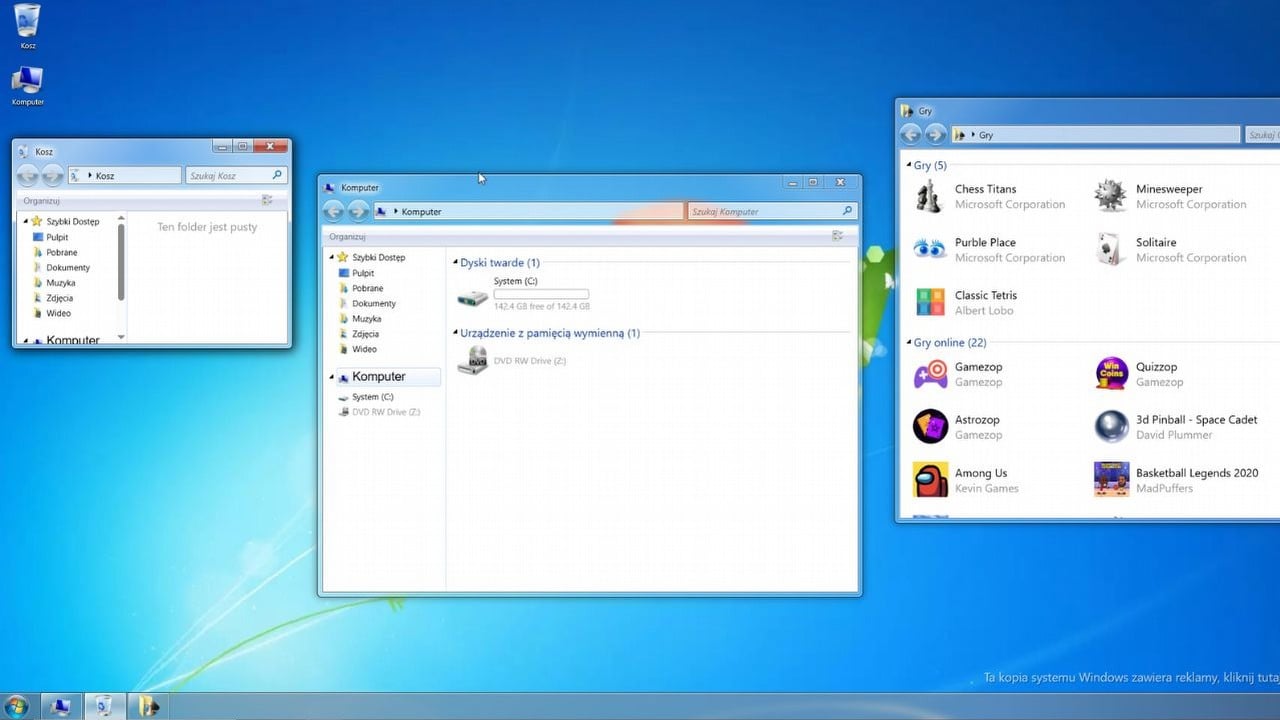
Task: Launch Among Us by Kevin Games
Action: (982, 472)
